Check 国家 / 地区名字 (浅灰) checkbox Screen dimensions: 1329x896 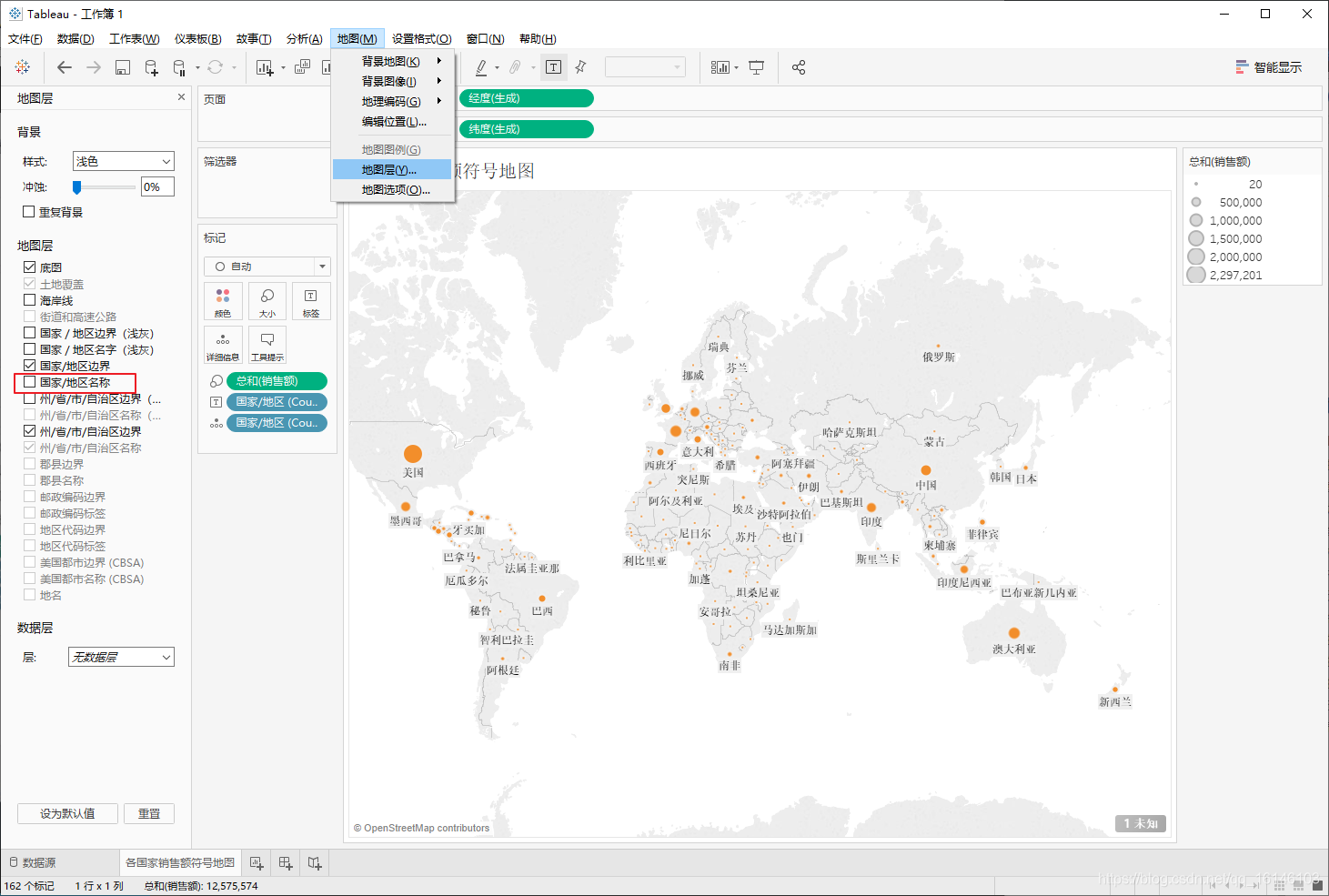[29, 349]
